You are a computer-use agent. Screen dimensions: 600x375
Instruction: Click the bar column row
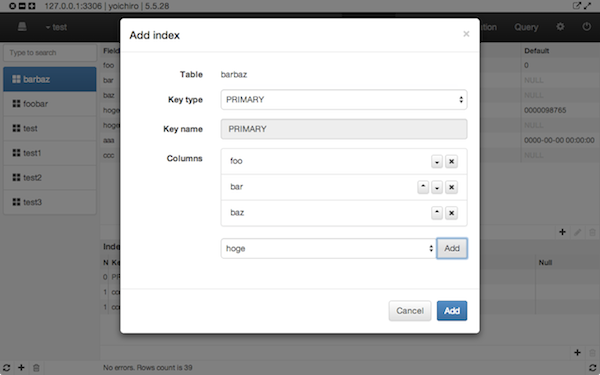point(344,188)
